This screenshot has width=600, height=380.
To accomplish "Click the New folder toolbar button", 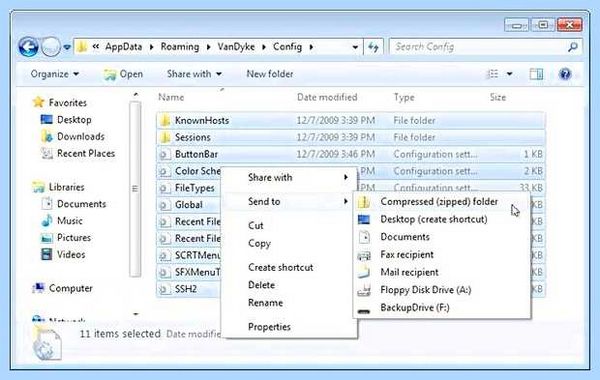I will click(270, 74).
